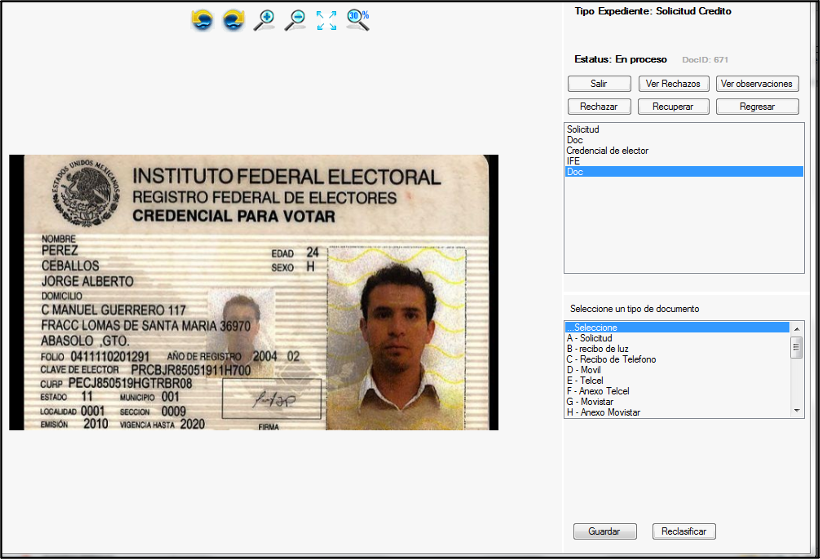Open Ver Rechazos

pyautogui.click(x=675, y=84)
